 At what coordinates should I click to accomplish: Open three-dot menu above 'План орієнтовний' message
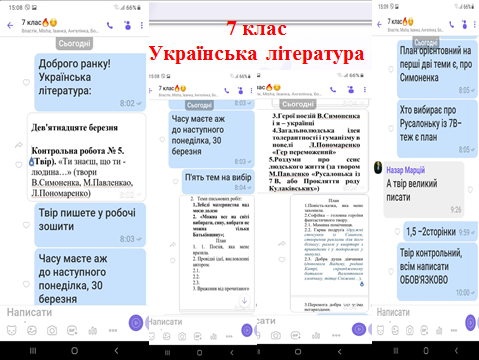click(474, 24)
